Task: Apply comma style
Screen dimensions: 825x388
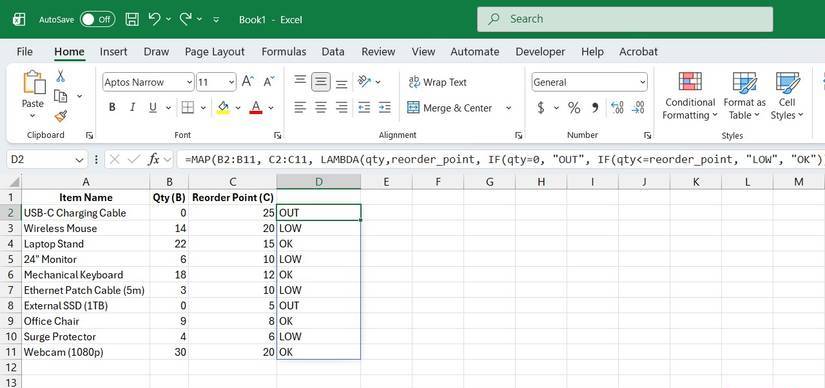Action: point(595,108)
